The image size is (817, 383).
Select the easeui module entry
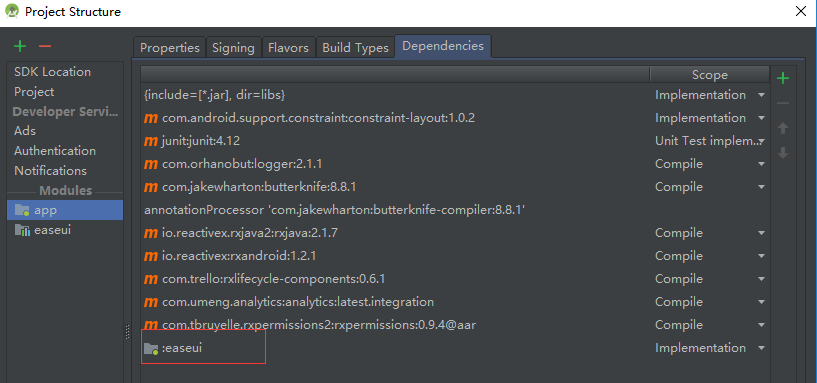pos(65,230)
